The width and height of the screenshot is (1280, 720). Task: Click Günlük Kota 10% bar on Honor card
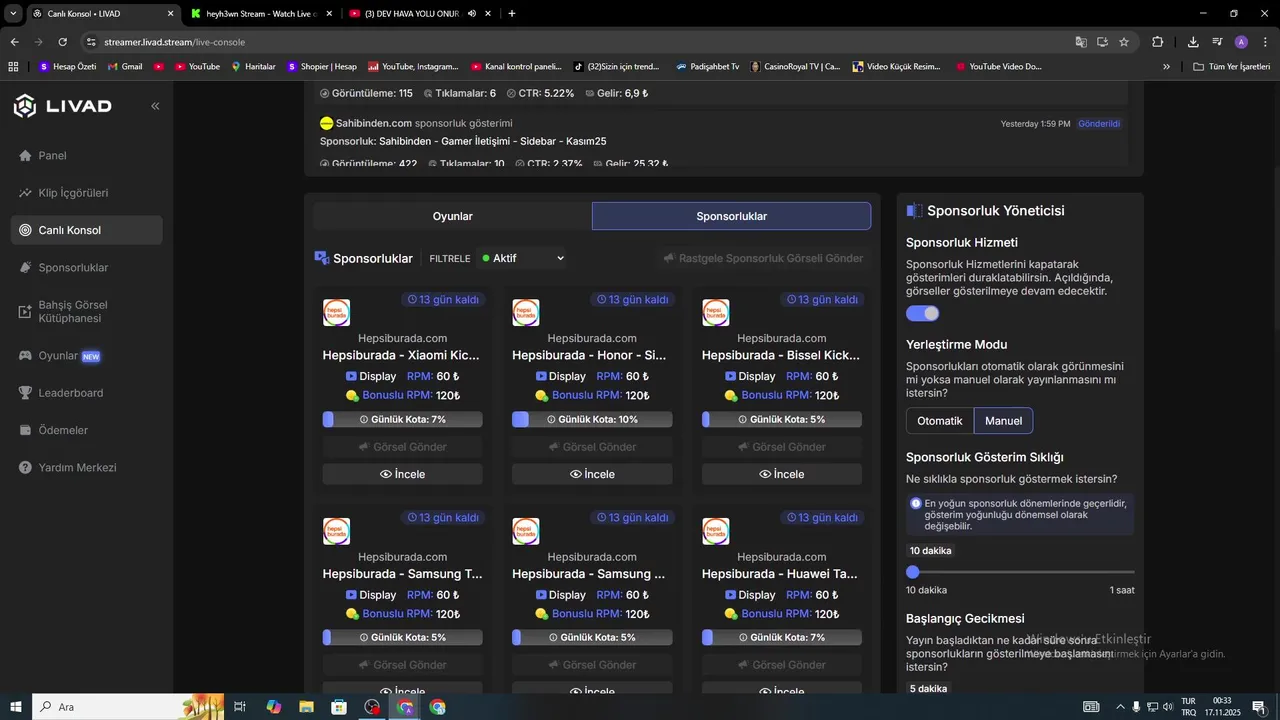[x=592, y=420]
